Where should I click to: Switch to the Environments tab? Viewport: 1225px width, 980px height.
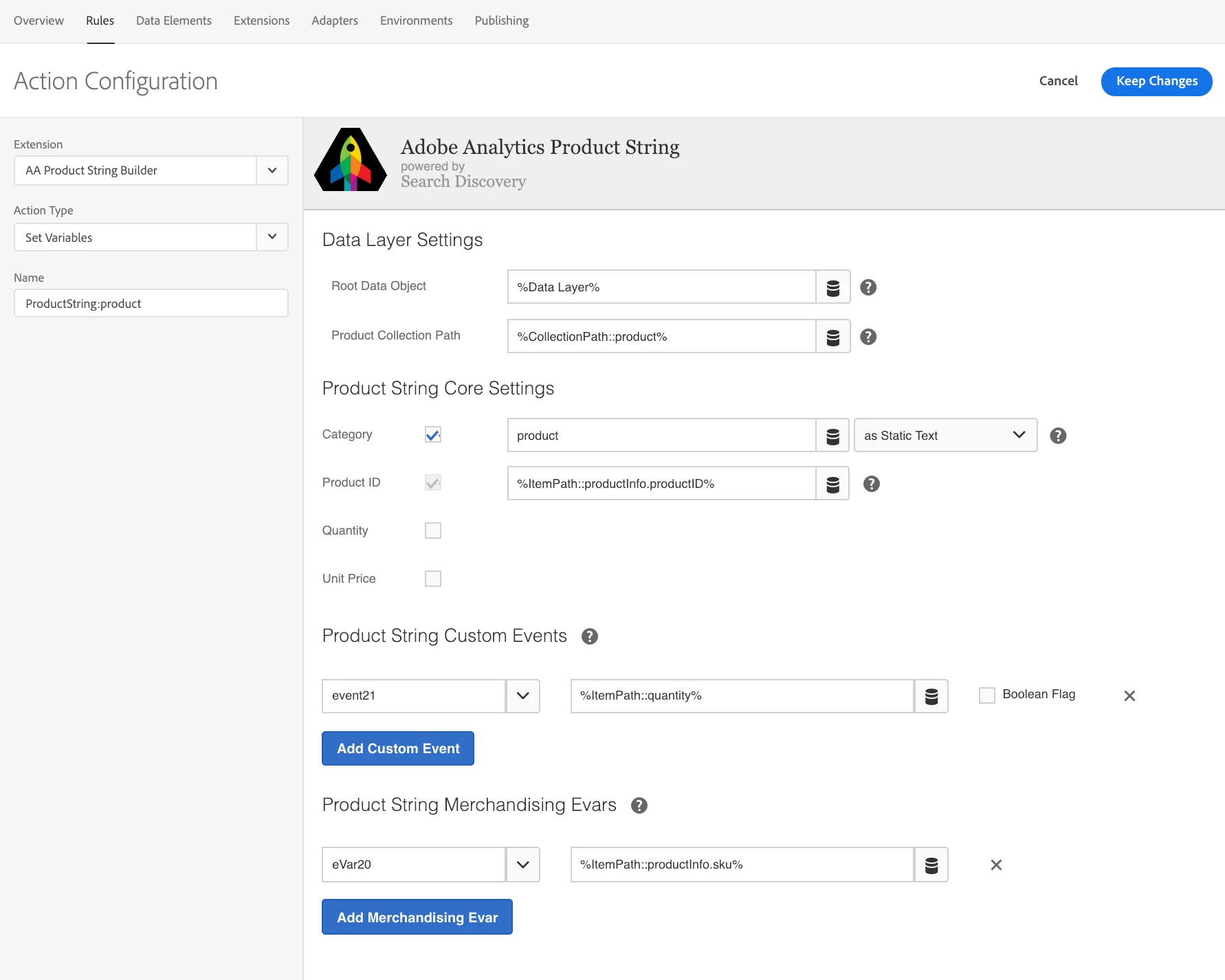point(417,21)
